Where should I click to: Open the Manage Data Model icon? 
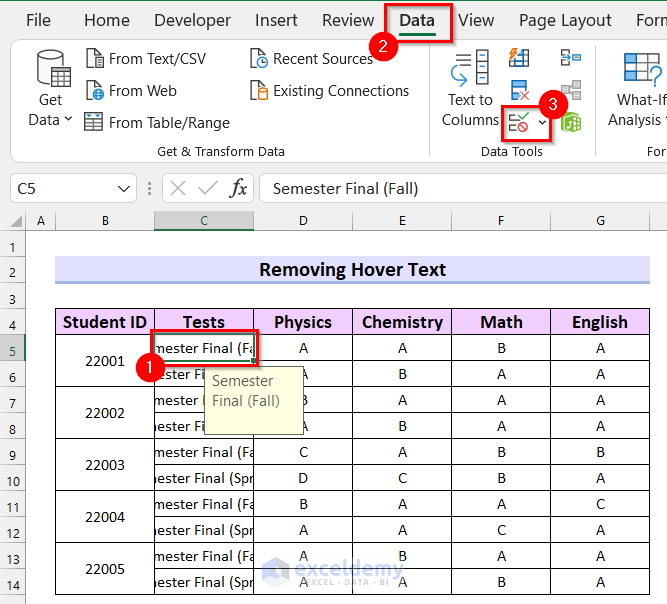pos(571,123)
